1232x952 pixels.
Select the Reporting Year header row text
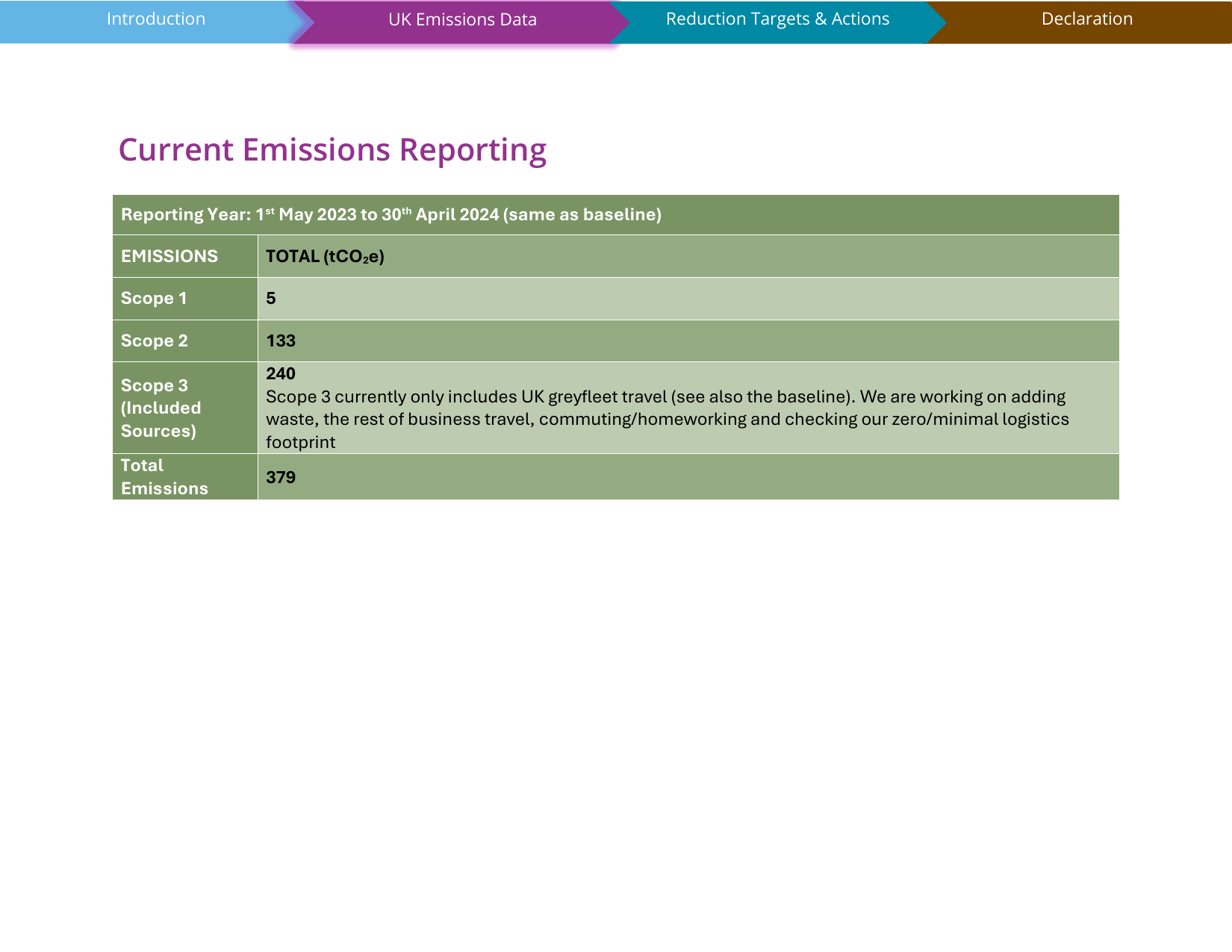(391, 215)
